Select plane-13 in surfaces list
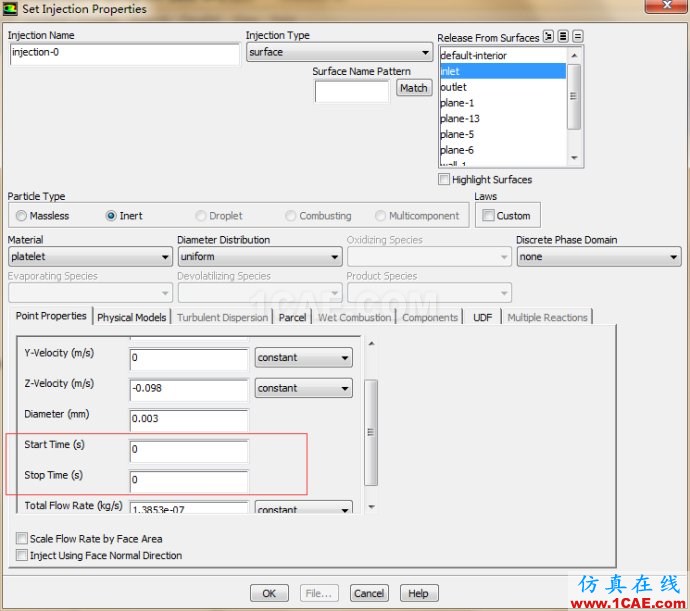Image resolution: width=690 pixels, height=611 pixels. pyautogui.click(x=503, y=119)
